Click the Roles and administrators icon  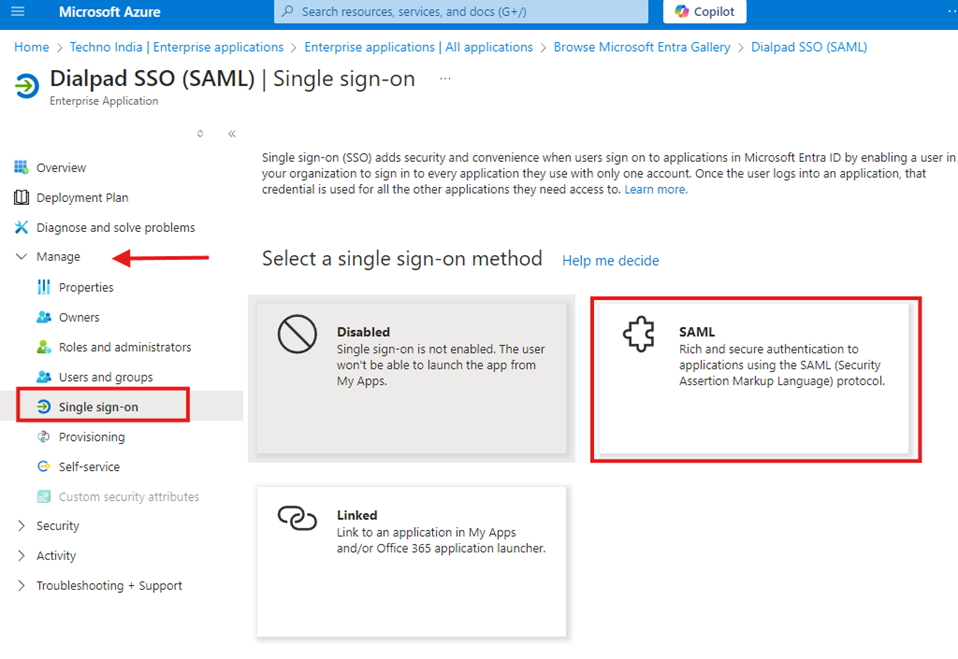[x=44, y=347]
